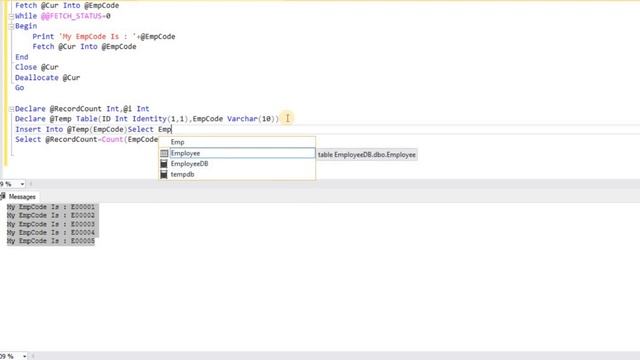This screenshot has height=360, width=640.
Task: Click the Go statement
Action: pos(20,88)
